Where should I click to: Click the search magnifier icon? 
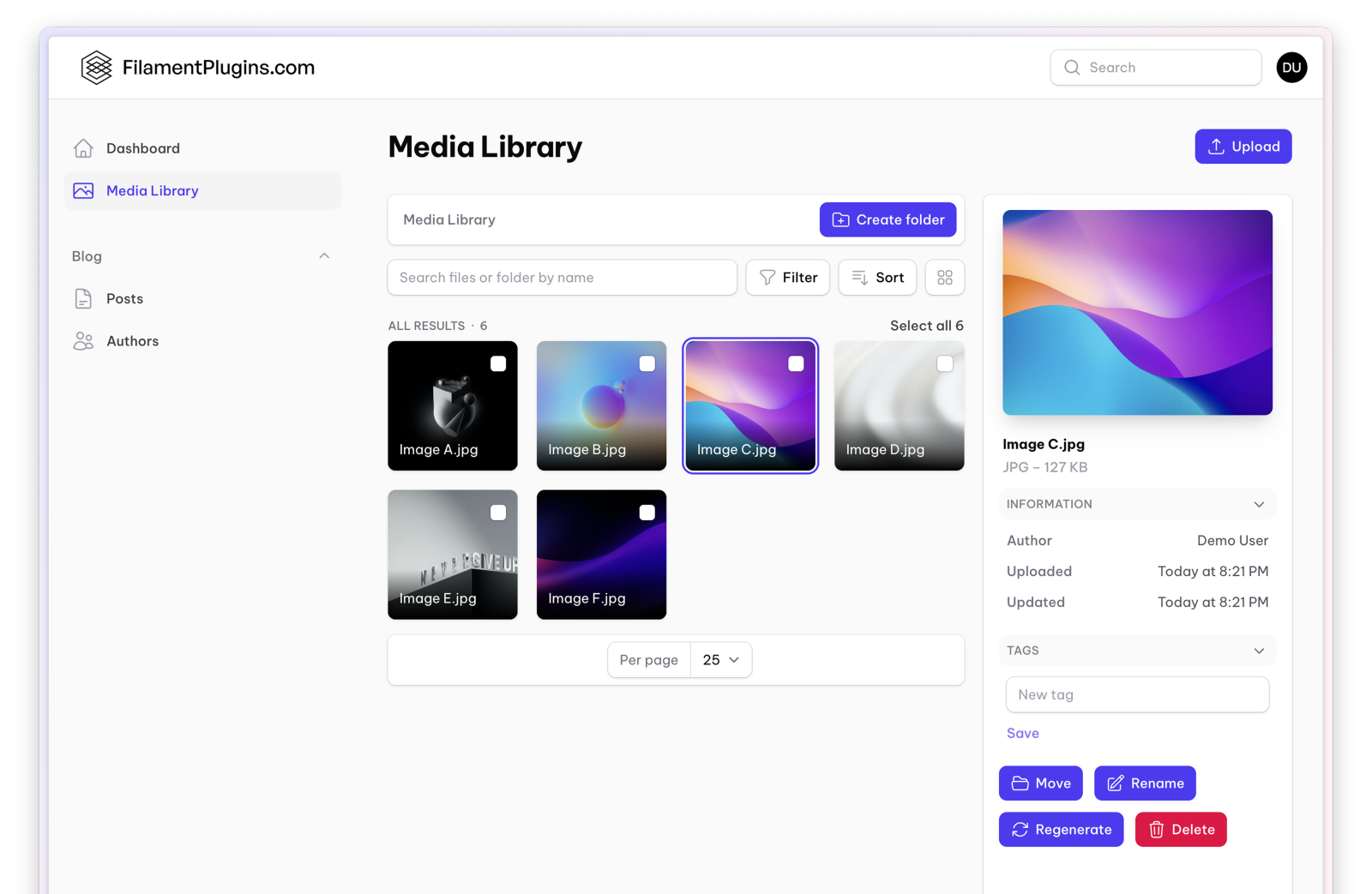tap(1072, 67)
